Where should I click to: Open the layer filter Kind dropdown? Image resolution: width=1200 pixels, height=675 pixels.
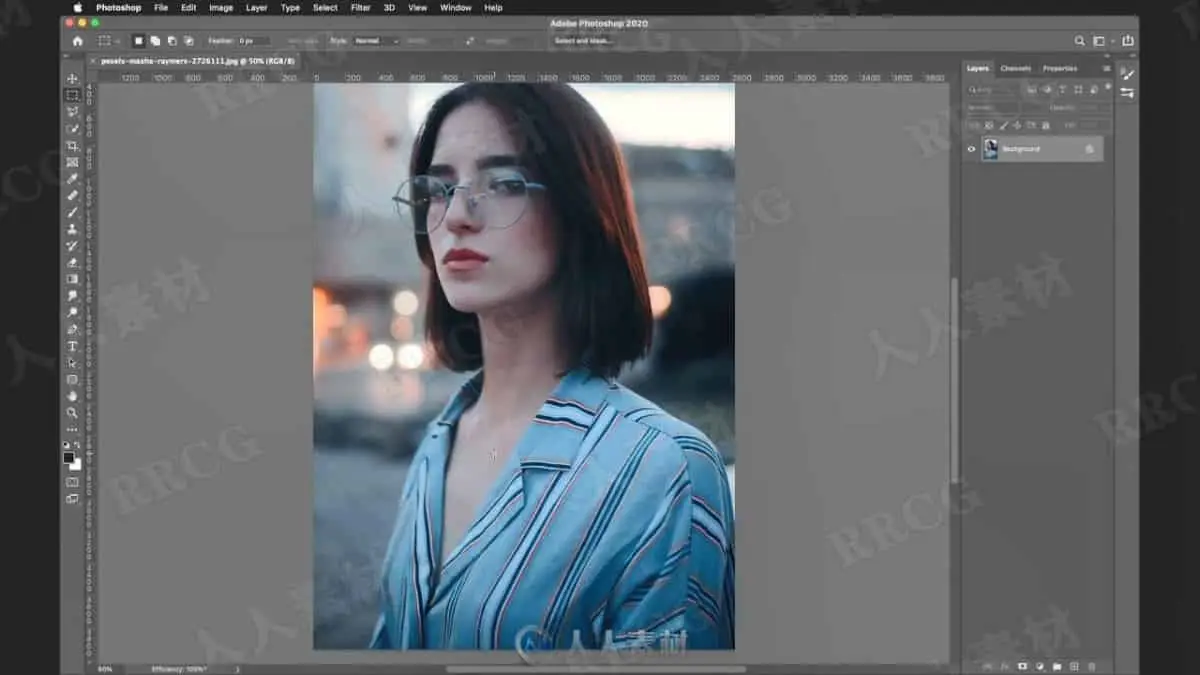(991, 90)
